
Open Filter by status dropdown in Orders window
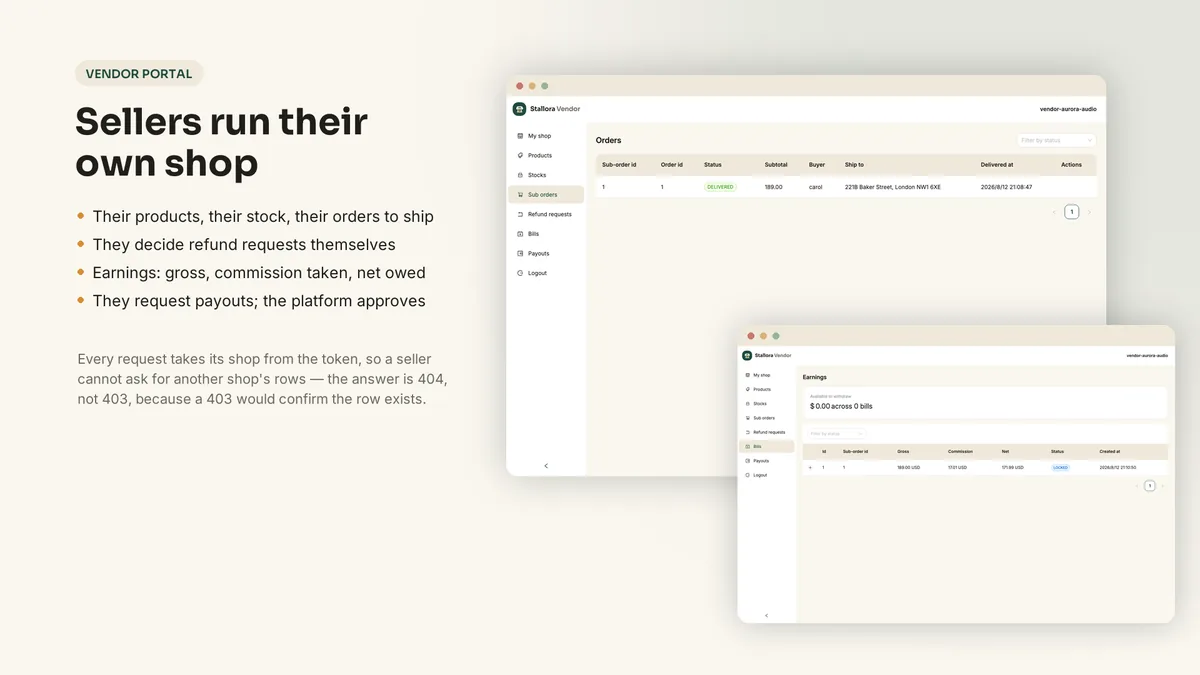point(1056,140)
